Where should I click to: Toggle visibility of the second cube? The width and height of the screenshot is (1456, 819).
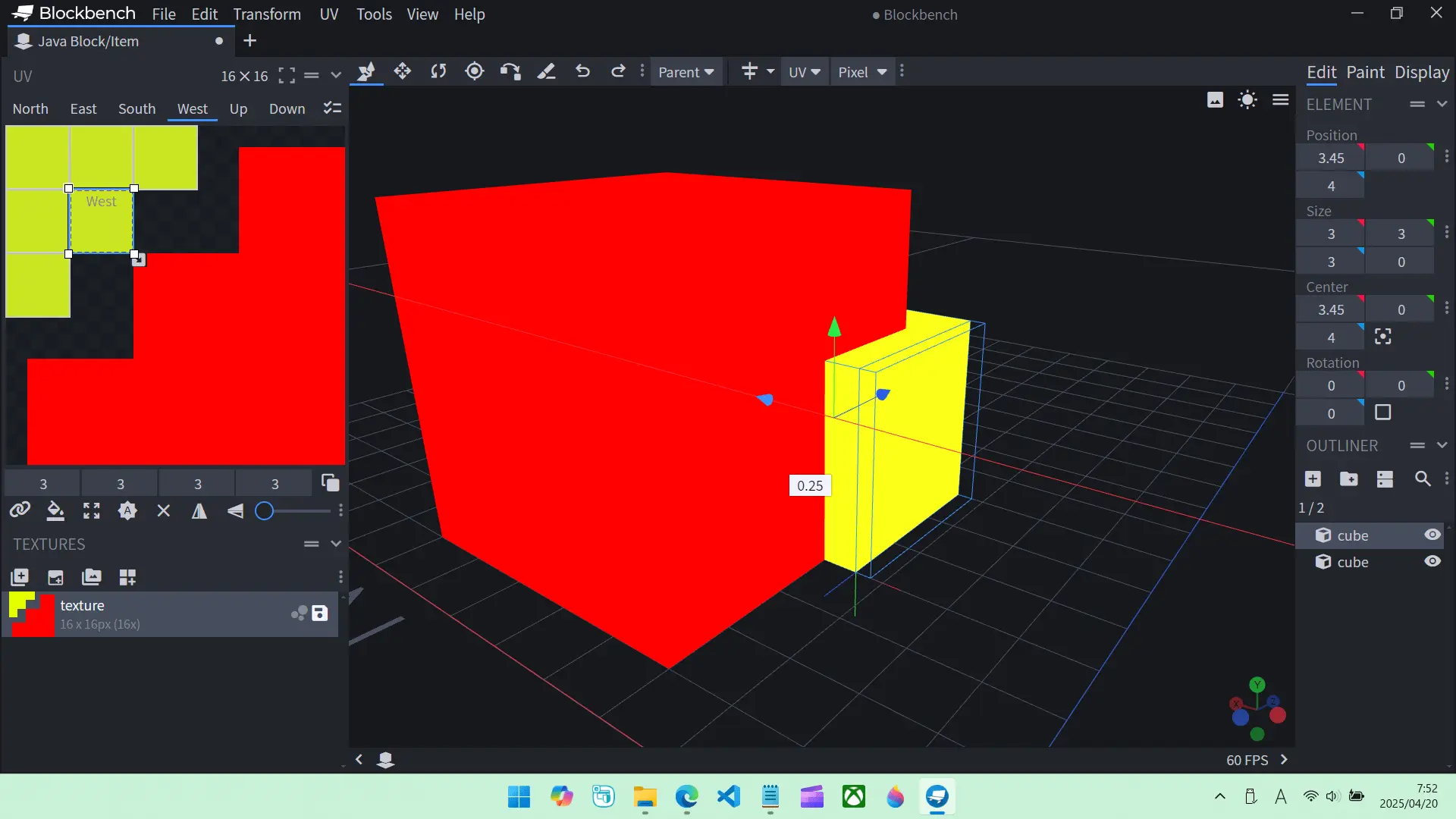click(1432, 562)
